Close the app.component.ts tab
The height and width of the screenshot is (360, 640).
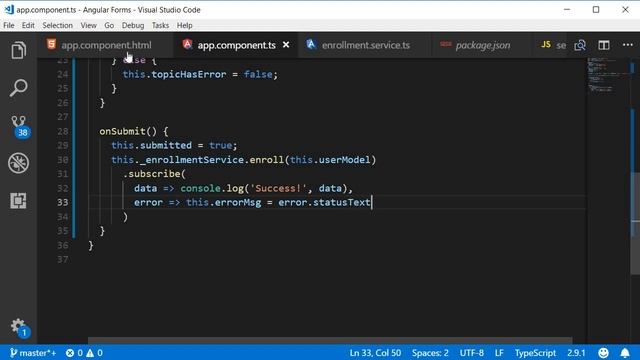pos(286,44)
